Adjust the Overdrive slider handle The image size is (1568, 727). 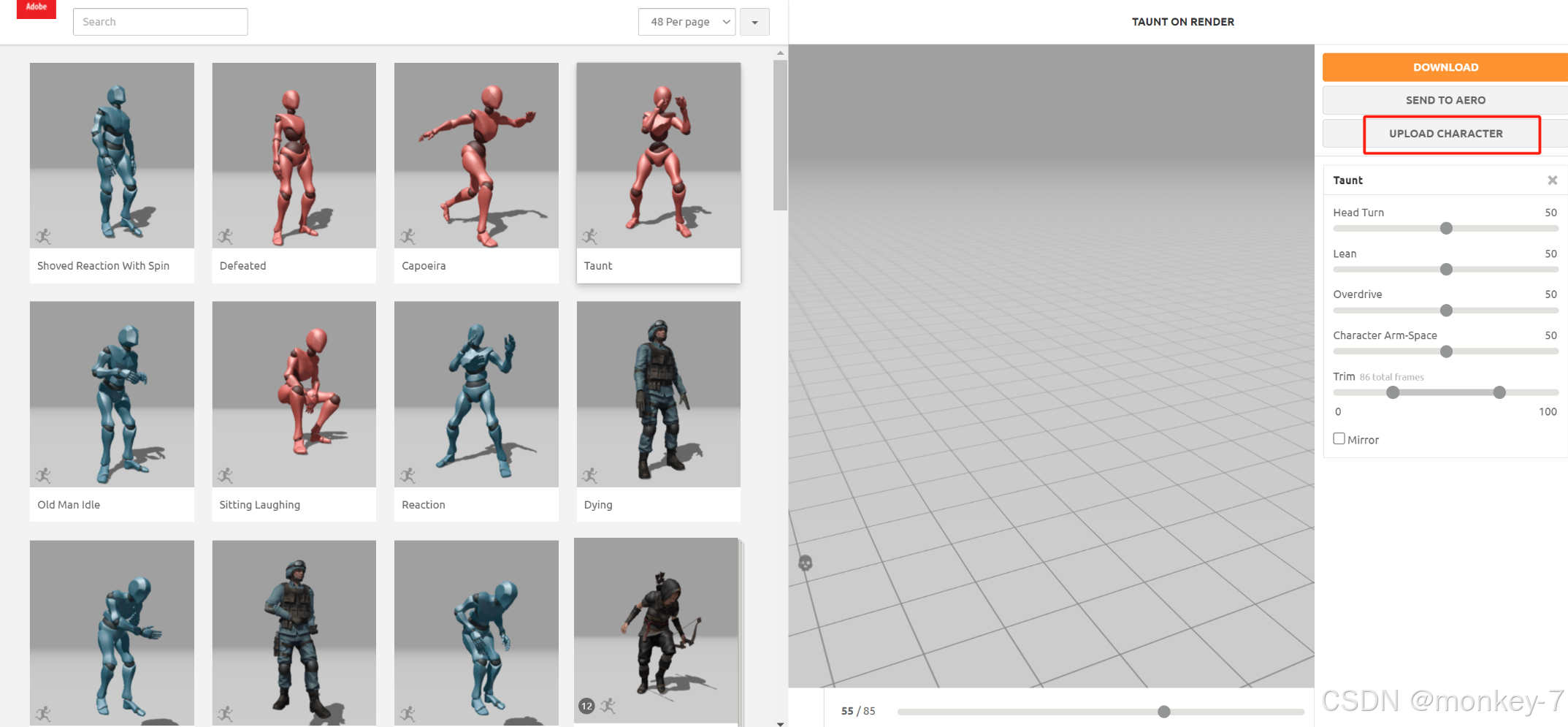1446,311
